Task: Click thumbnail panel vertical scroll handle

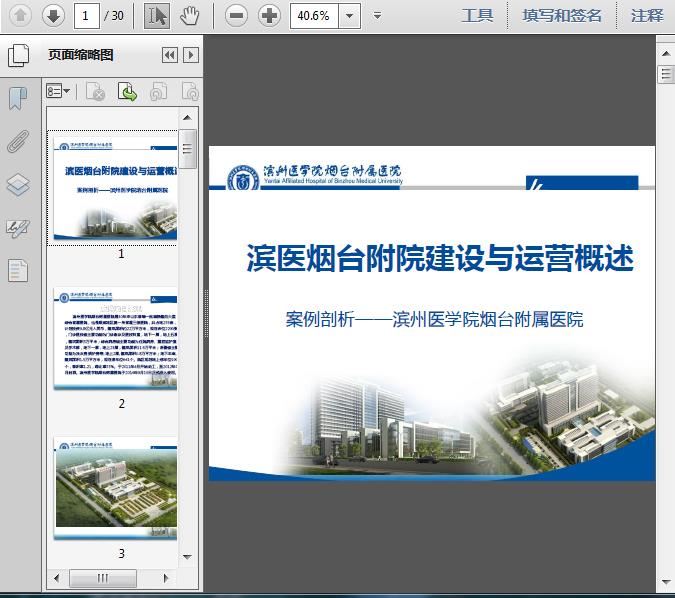Action: tap(187, 149)
